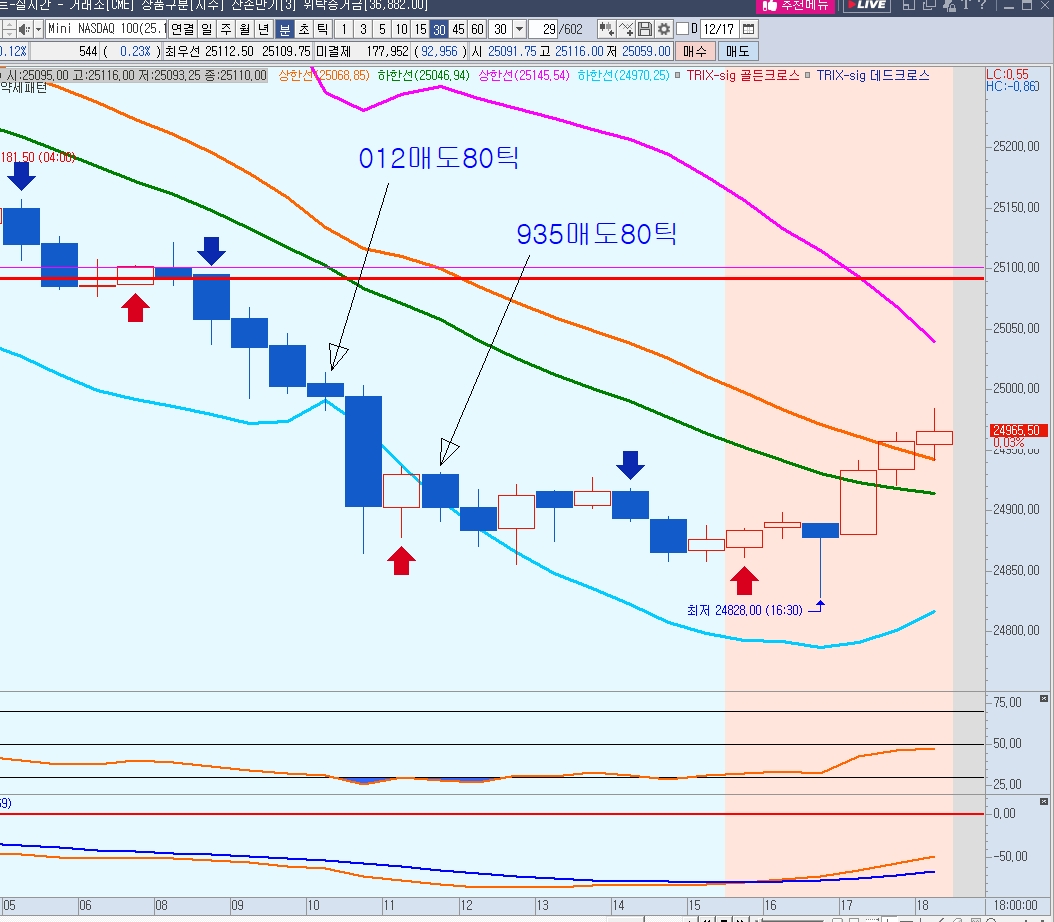This screenshot has height=922, width=1054.
Task: Open the Mini NASDAQ 100 symbol selector
Action: point(106,29)
